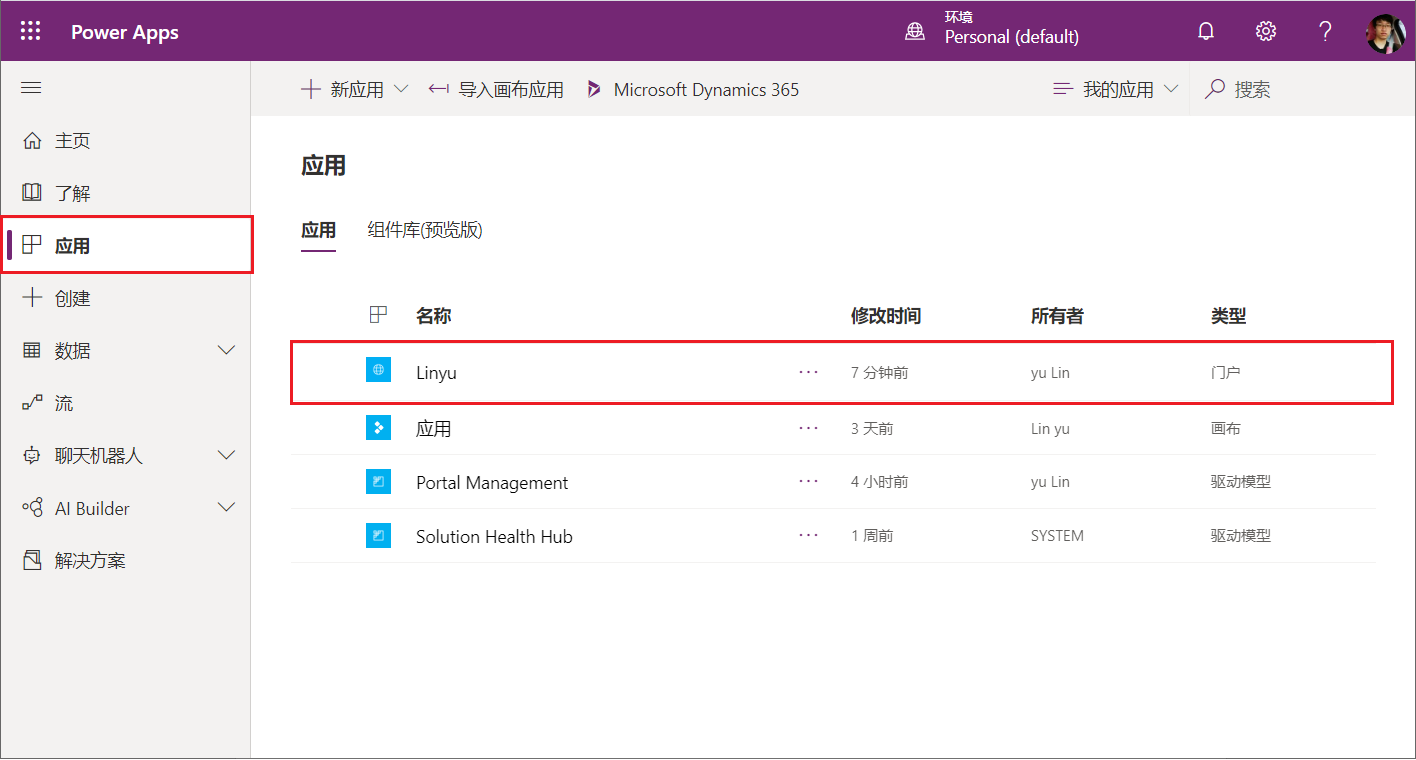The image size is (1416, 760).
Task: Click the plus icon of 新应用
Action: tap(311, 89)
